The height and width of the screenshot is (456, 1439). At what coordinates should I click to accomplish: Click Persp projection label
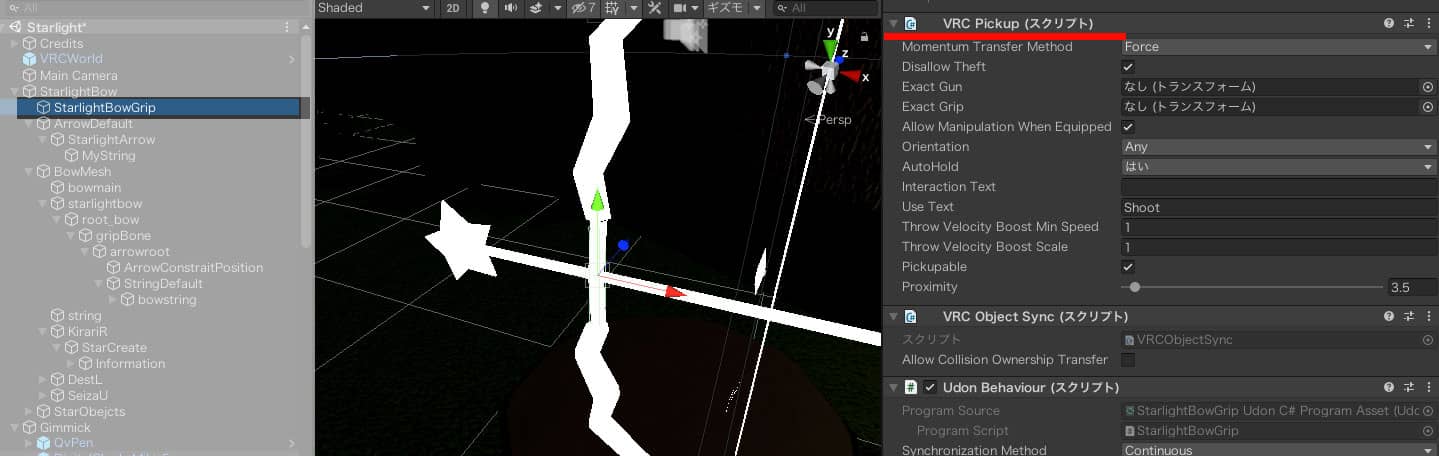832,120
